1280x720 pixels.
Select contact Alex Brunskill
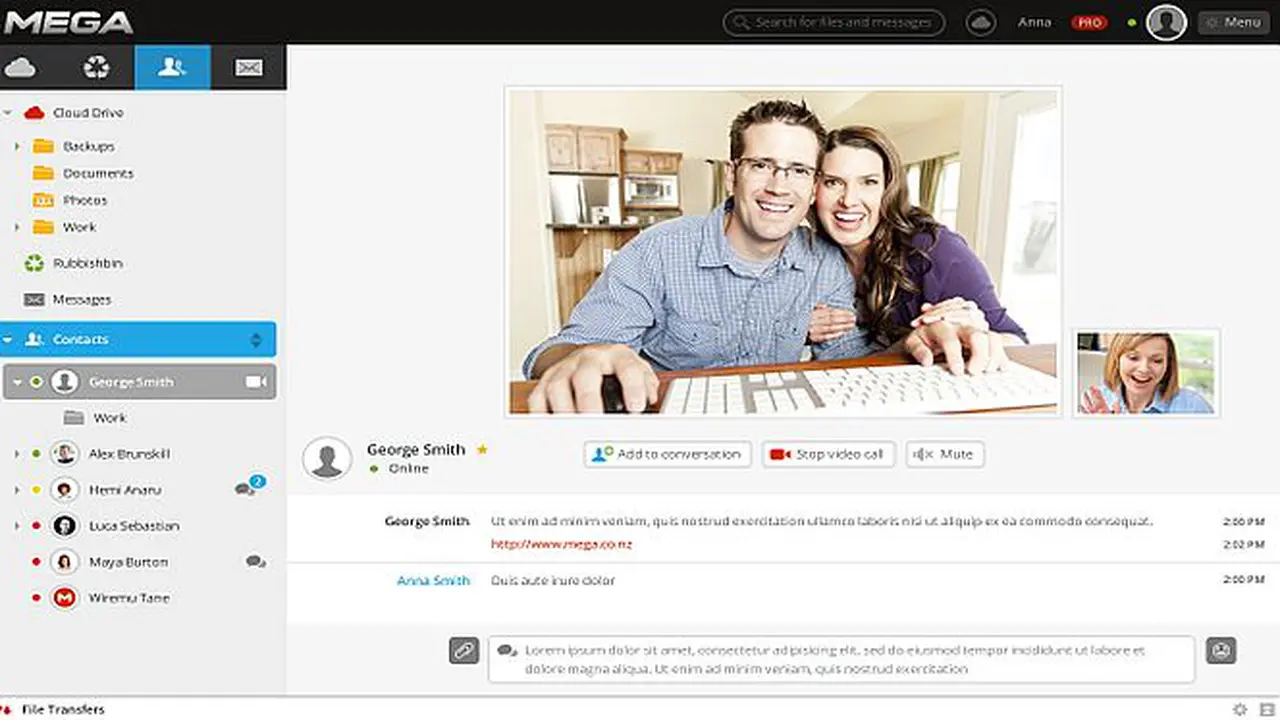[129, 454]
